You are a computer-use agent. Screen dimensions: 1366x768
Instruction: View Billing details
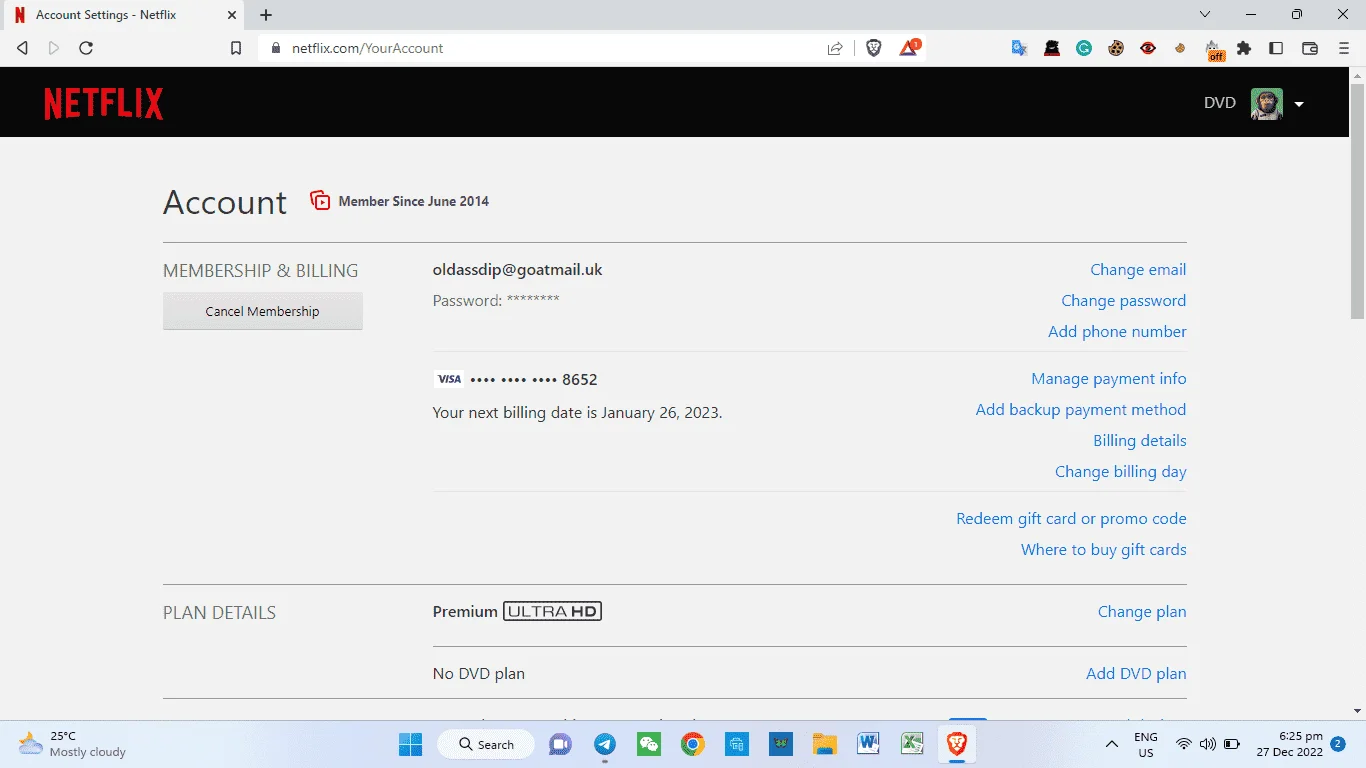click(x=1140, y=441)
